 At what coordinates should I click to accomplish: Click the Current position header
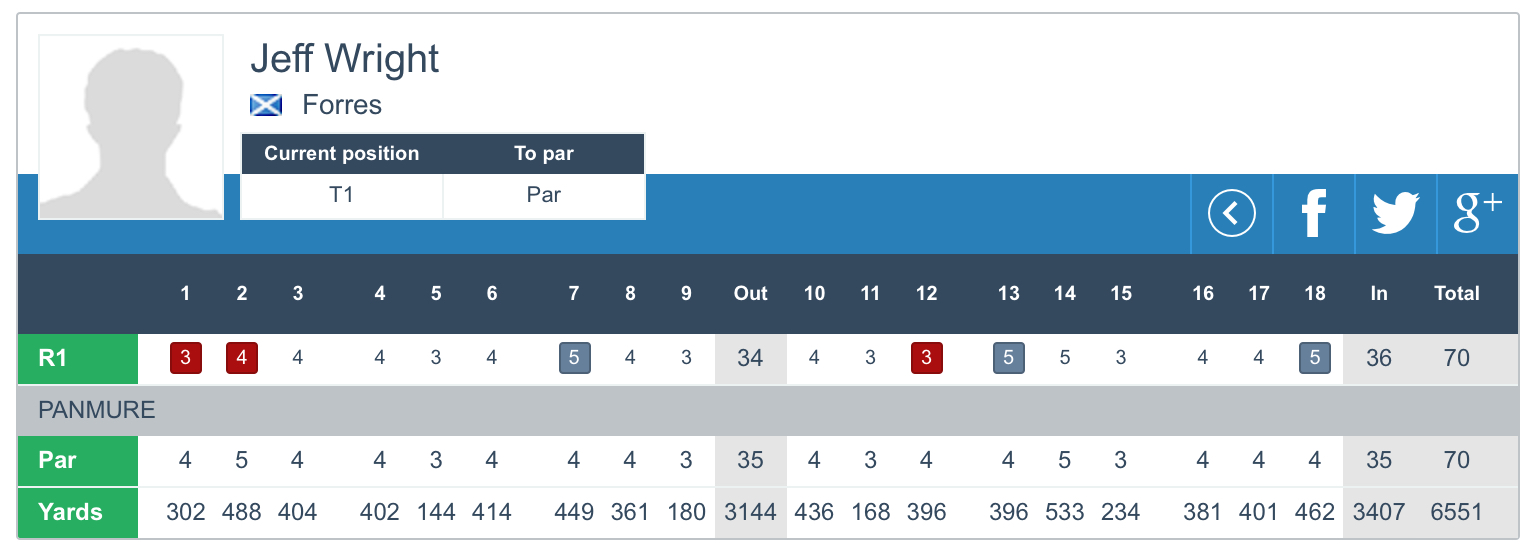pos(341,154)
